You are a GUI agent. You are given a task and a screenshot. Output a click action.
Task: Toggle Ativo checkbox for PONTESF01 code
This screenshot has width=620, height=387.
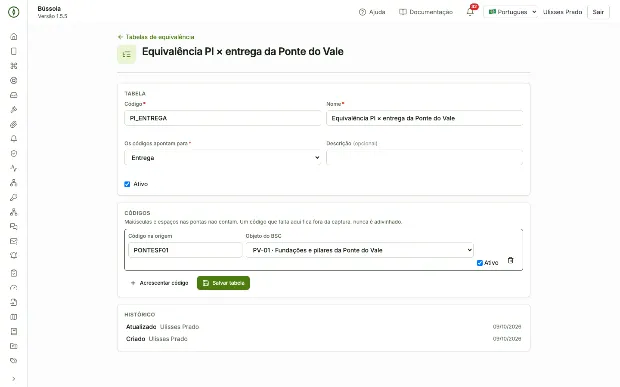[x=480, y=263]
